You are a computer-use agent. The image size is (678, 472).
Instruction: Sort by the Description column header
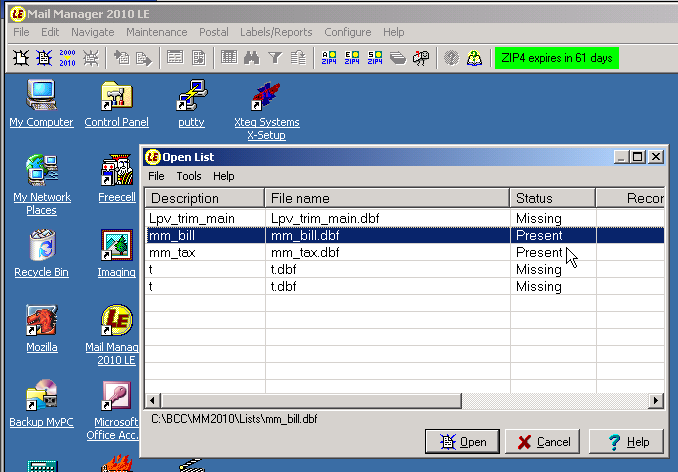pos(205,198)
